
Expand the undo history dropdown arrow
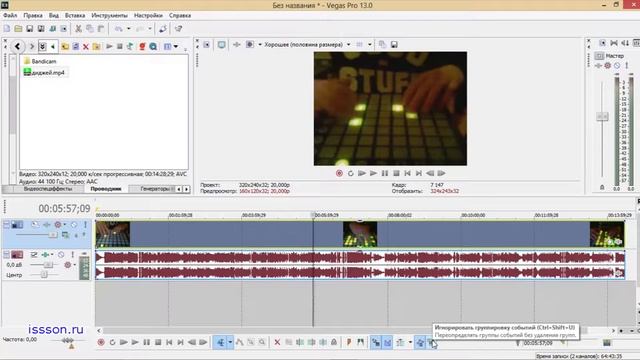point(129,29)
